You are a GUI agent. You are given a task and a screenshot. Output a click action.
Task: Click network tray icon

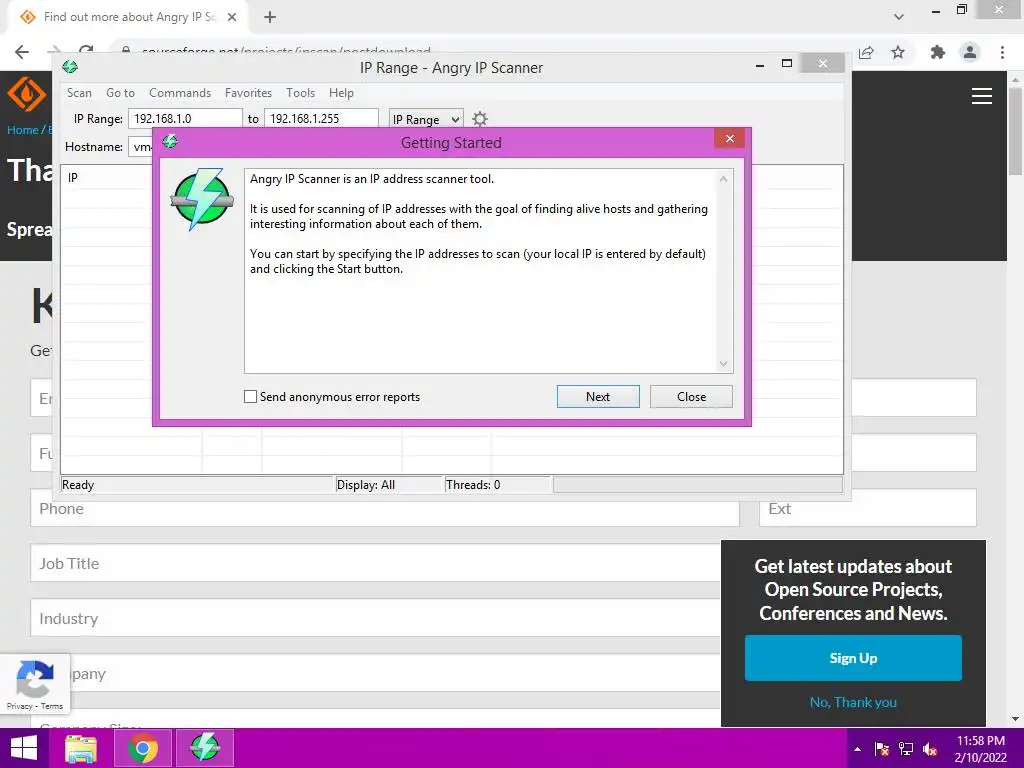(x=906, y=749)
